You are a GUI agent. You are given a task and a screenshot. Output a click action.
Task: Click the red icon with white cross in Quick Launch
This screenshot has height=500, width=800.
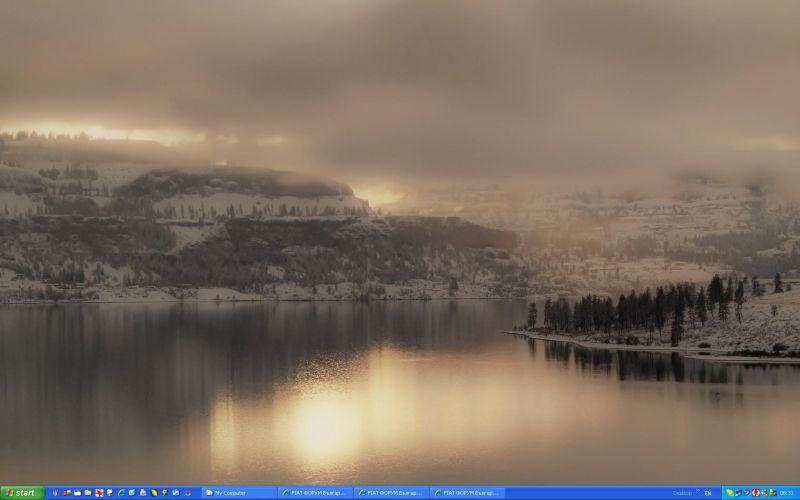point(99,493)
